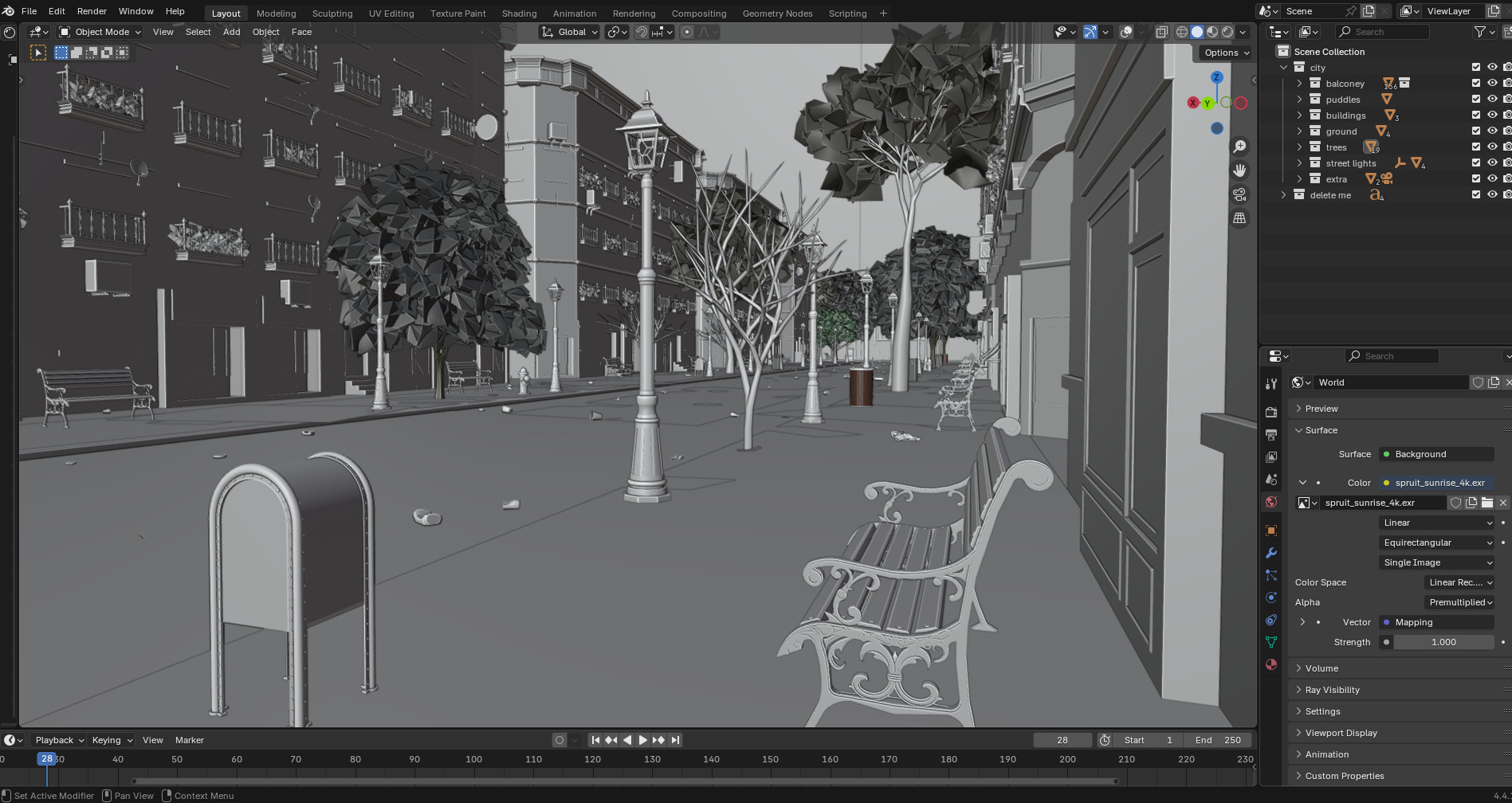
Task: Expand the balconey collection
Action: tap(1299, 84)
